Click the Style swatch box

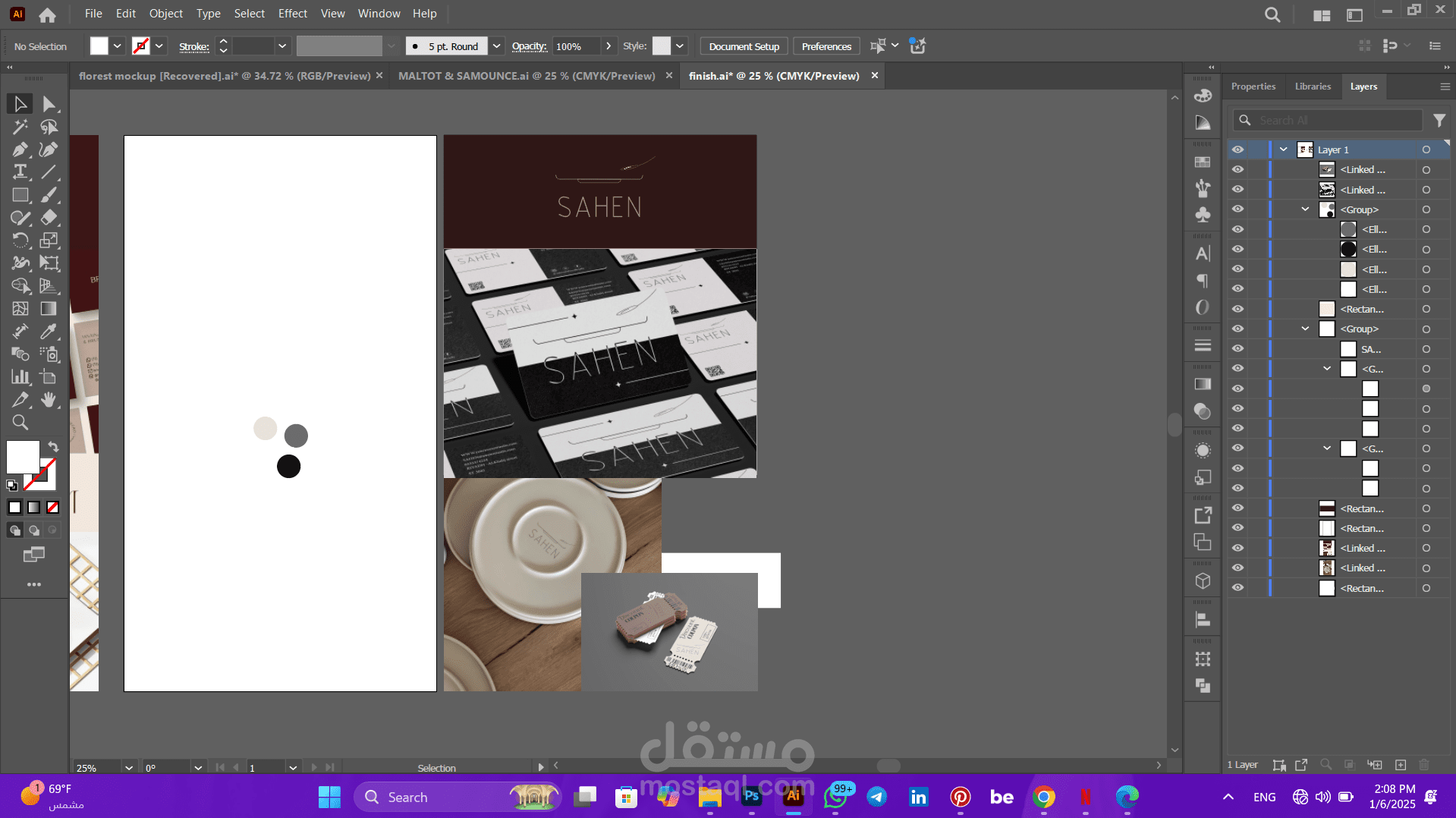(662, 46)
